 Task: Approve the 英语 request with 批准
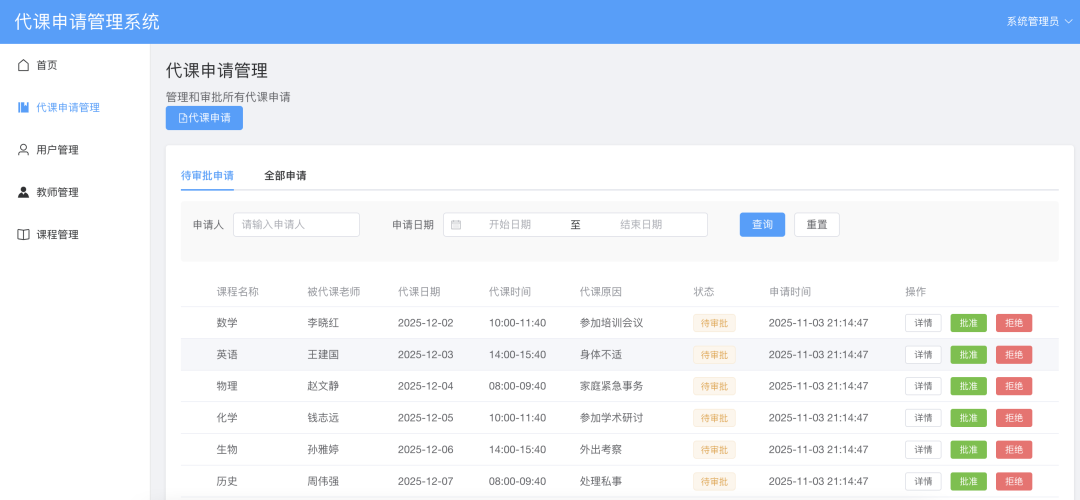pos(968,355)
